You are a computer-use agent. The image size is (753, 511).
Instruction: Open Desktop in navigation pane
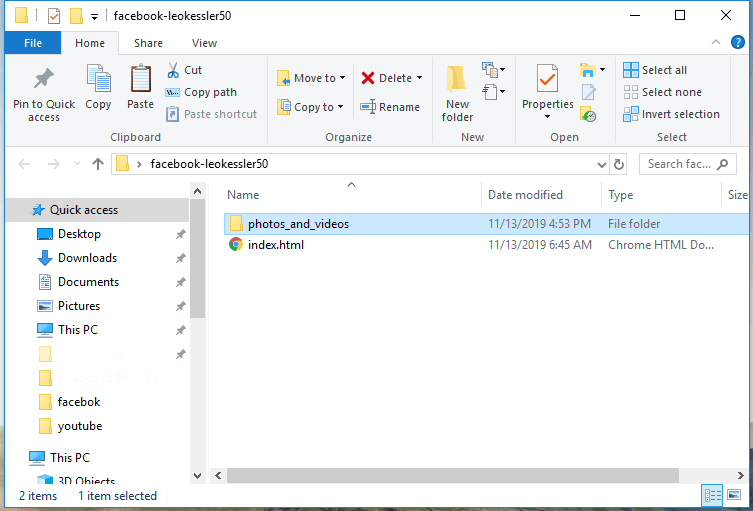(79, 234)
